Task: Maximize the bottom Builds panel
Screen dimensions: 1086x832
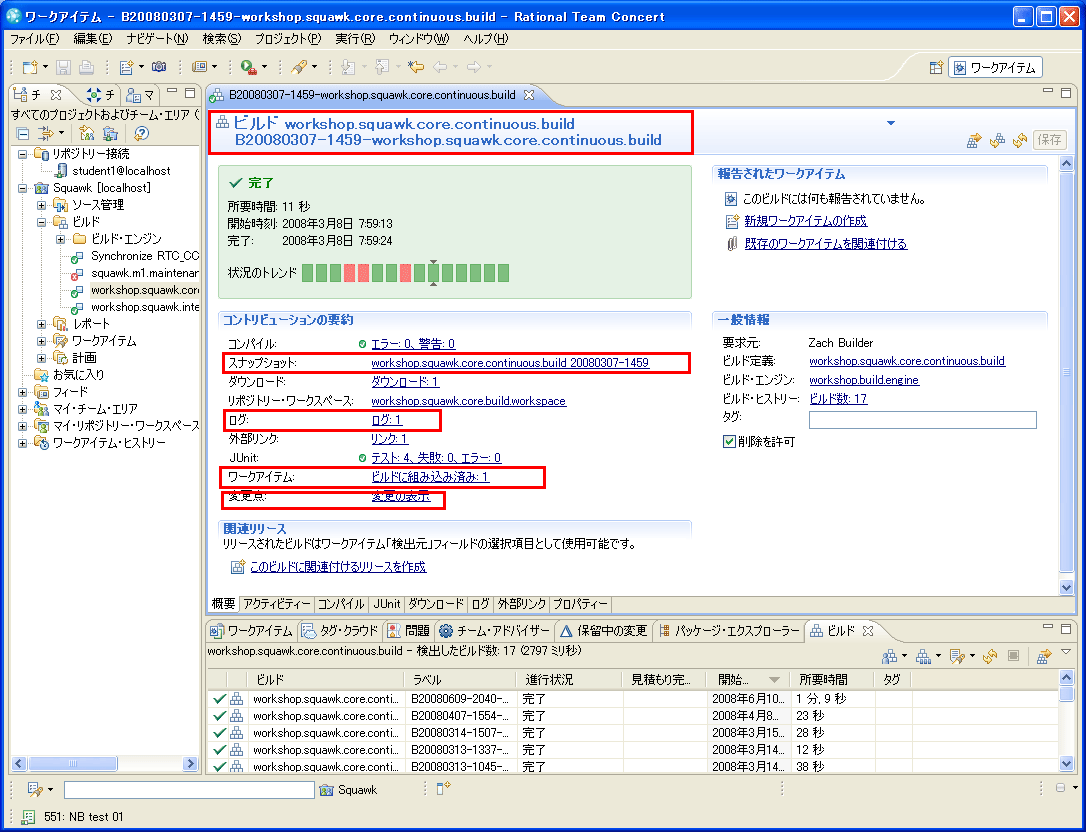Action: point(1066,628)
